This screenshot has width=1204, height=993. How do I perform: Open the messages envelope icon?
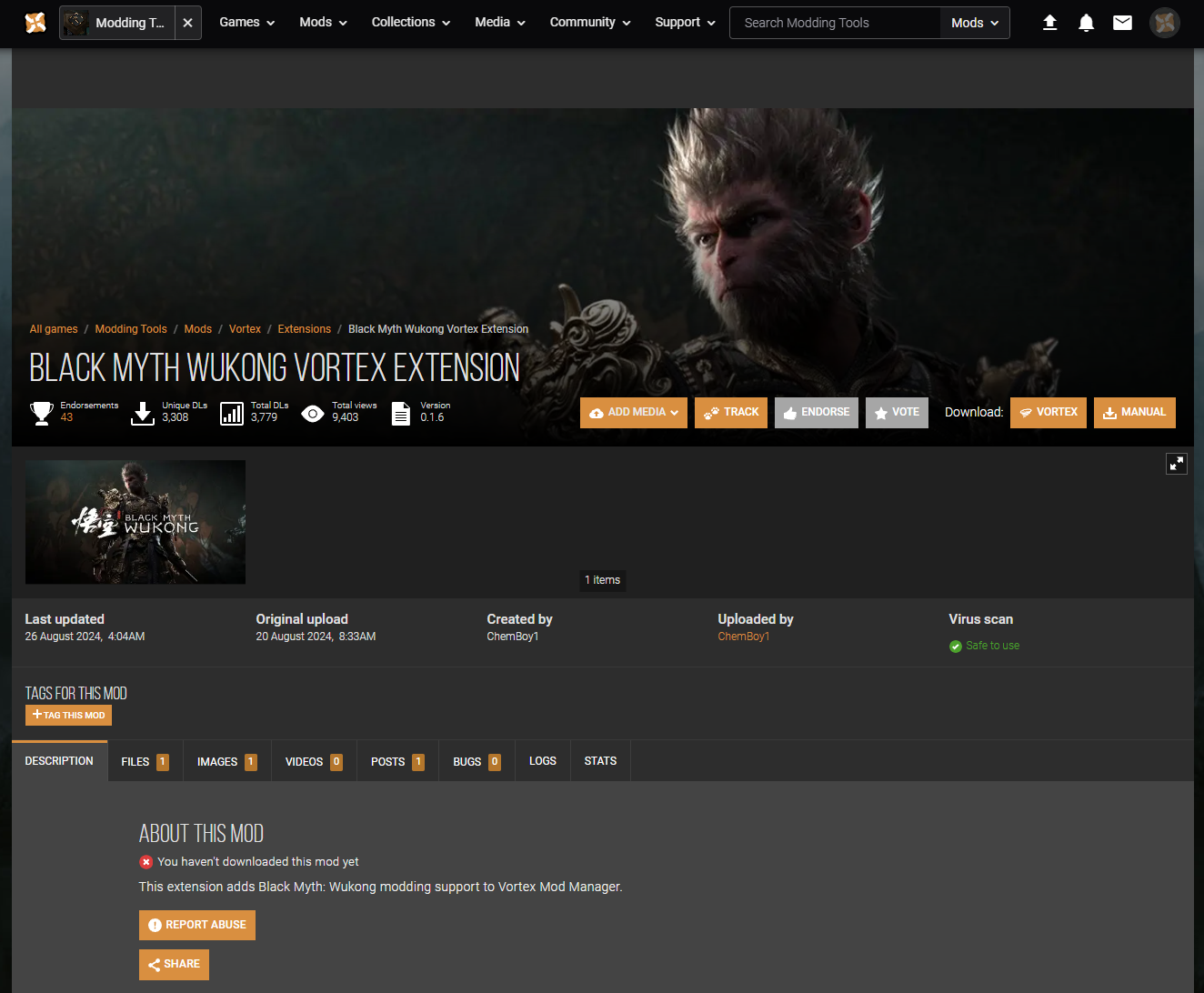(1123, 23)
